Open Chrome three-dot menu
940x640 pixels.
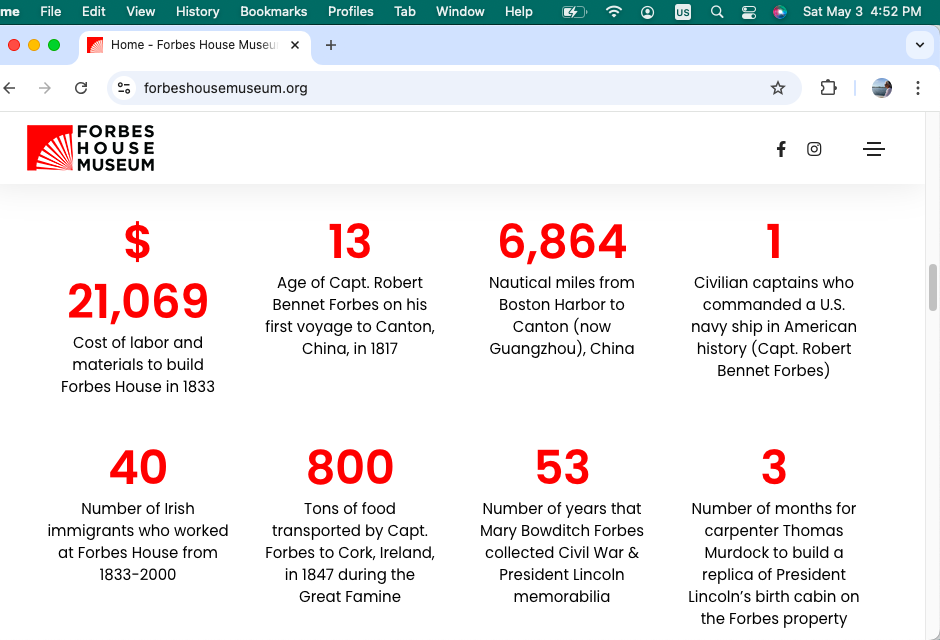(917, 88)
